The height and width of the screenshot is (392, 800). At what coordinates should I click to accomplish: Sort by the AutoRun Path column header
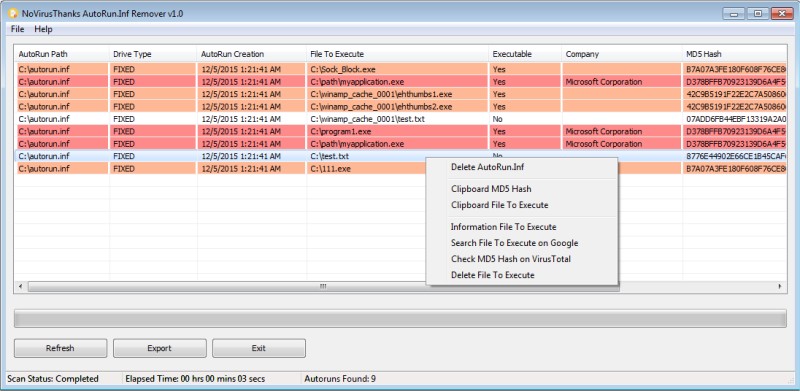tap(62, 54)
